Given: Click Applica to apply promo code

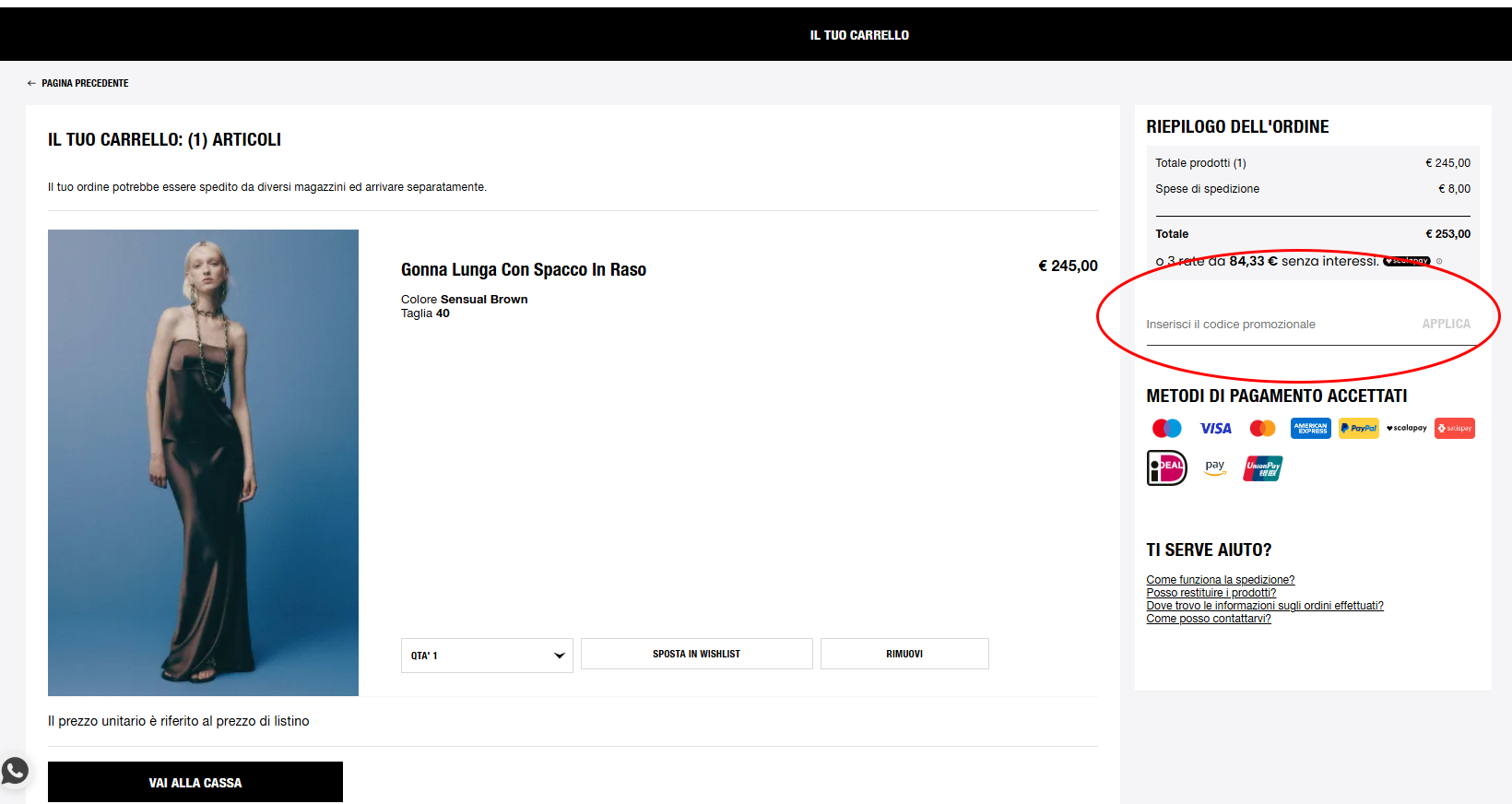Looking at the screenshot, I should click(1446, 324).
